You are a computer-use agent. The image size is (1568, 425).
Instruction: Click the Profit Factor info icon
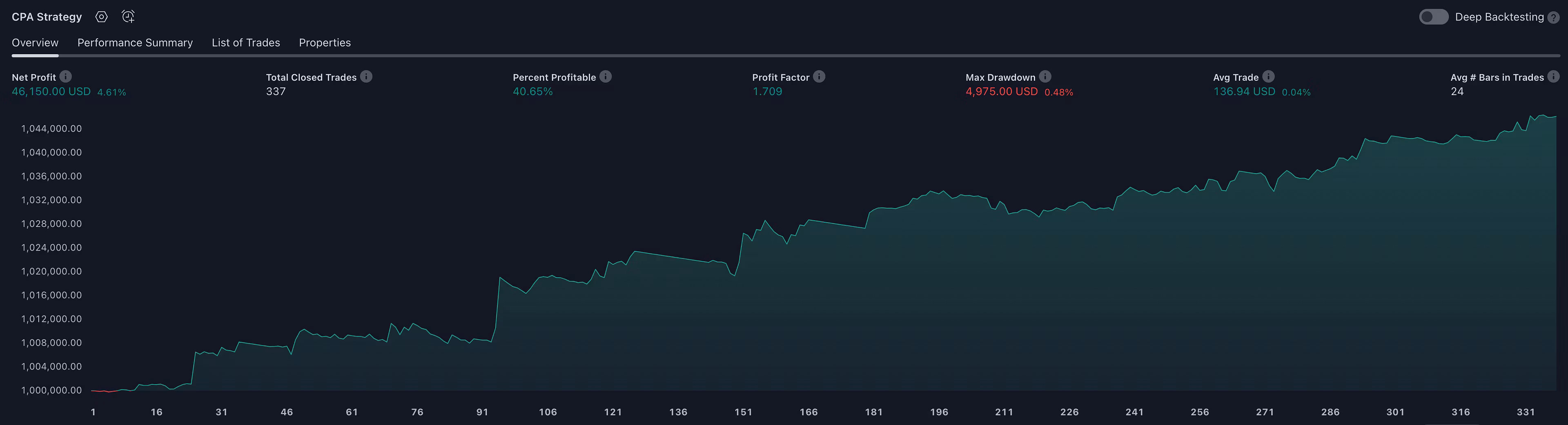pos(819,77)
